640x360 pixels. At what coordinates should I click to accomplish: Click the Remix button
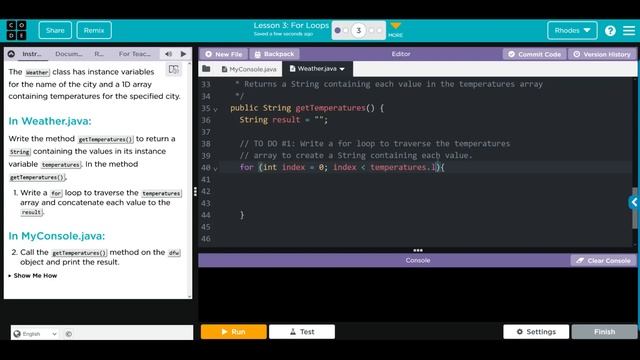(94, 31)
